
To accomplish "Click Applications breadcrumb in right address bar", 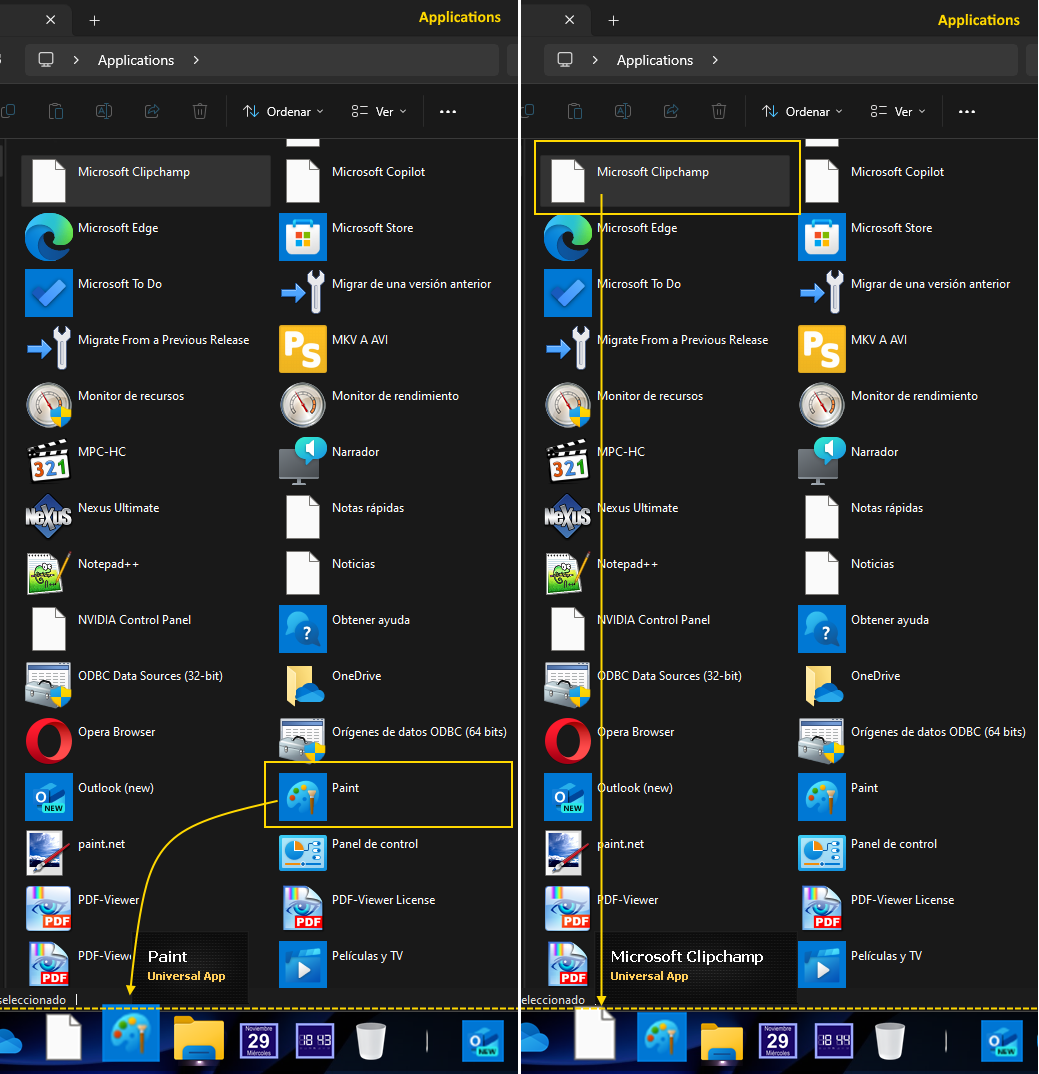I will (655, 60).
